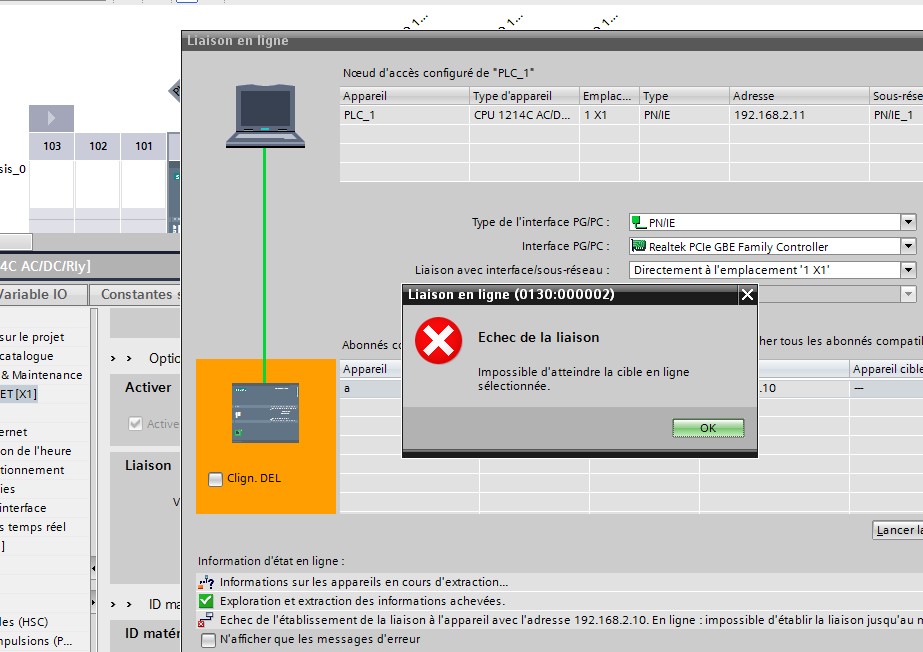
Task: Click the laptop PG/PC icon
Action: coord(265,116)
